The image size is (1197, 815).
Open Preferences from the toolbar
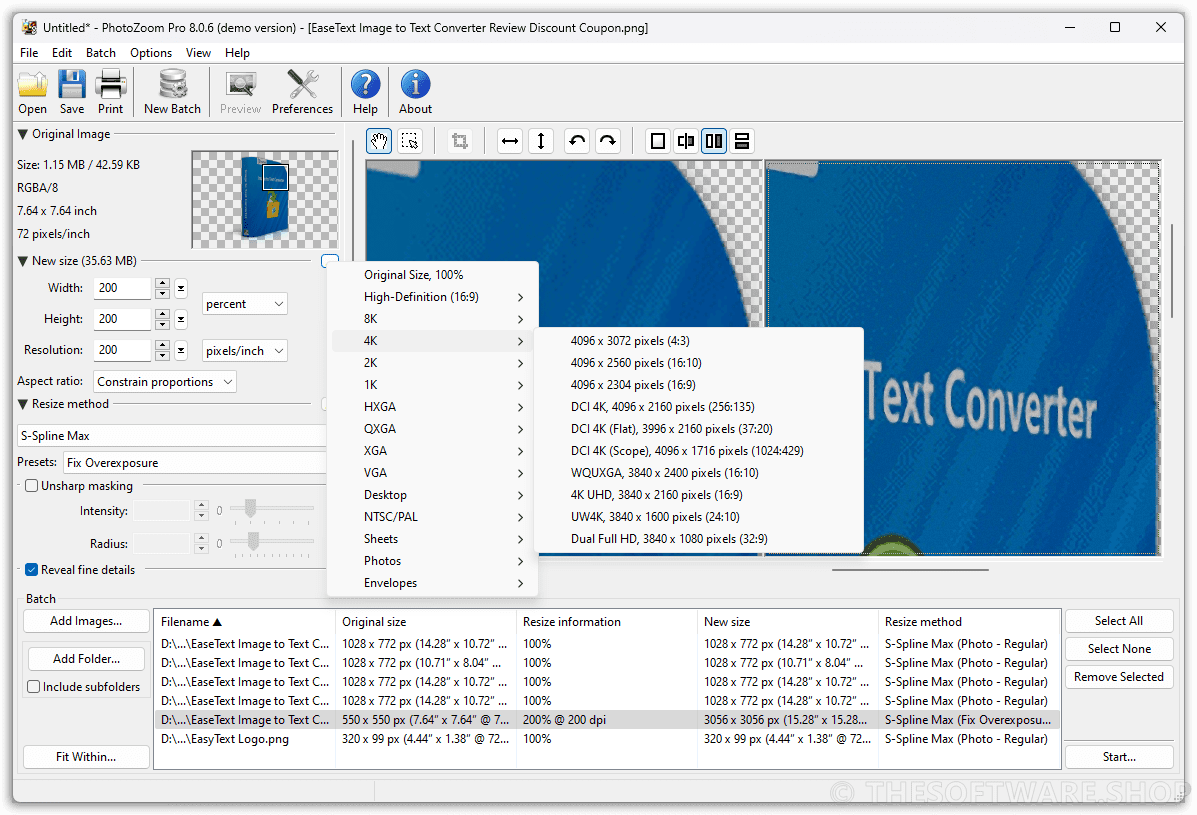(x=302, y=92)
